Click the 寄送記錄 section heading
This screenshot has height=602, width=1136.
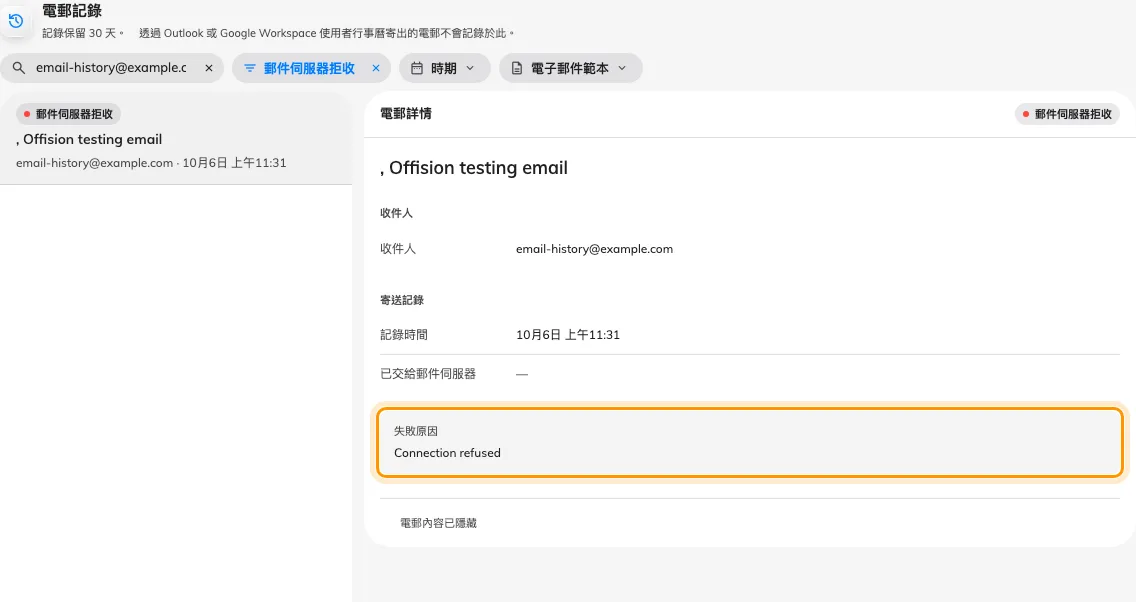[x=402, y=300]
